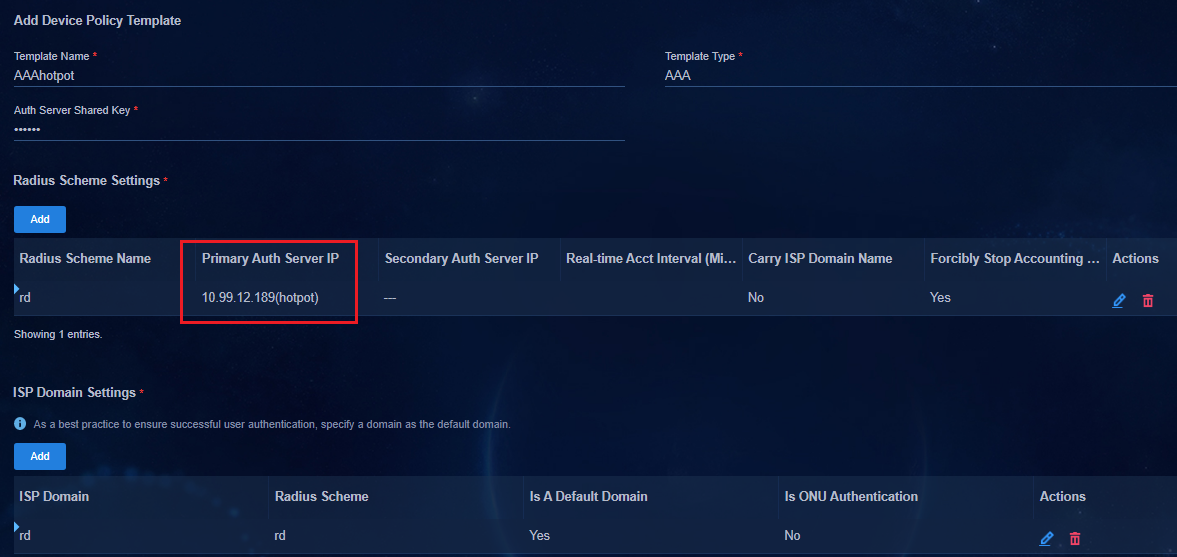Click the Add Device Policy Template title
The image size is (1177, 557).
point(98,20)
